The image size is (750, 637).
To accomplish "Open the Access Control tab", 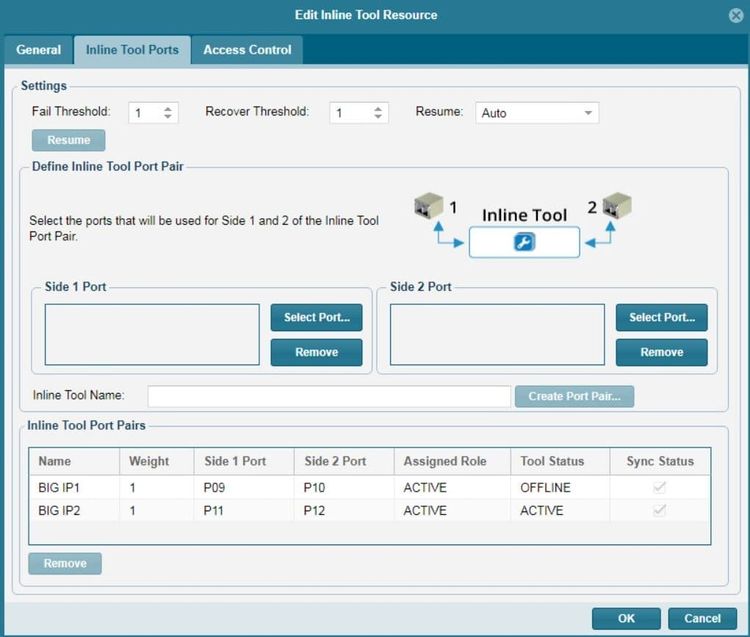I will 247,50.
